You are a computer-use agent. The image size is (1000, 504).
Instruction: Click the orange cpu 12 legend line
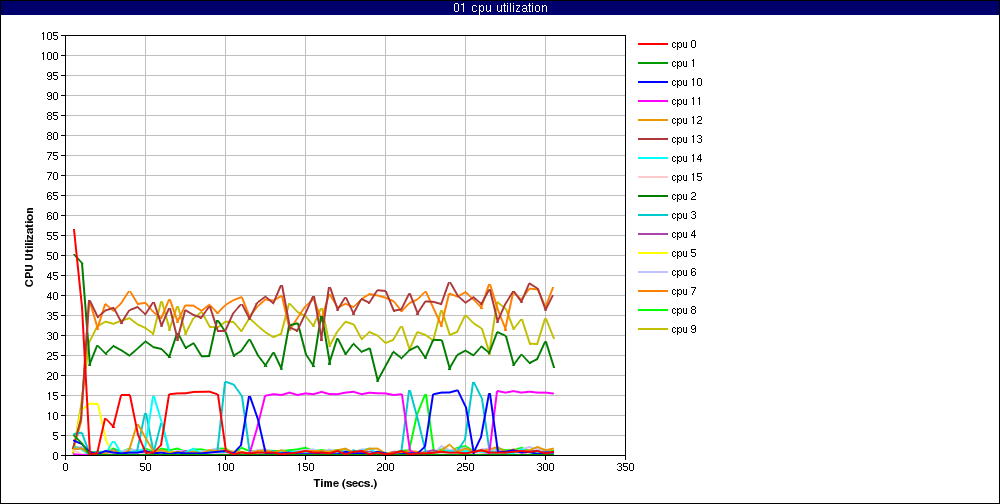click(x=652, y=121)
